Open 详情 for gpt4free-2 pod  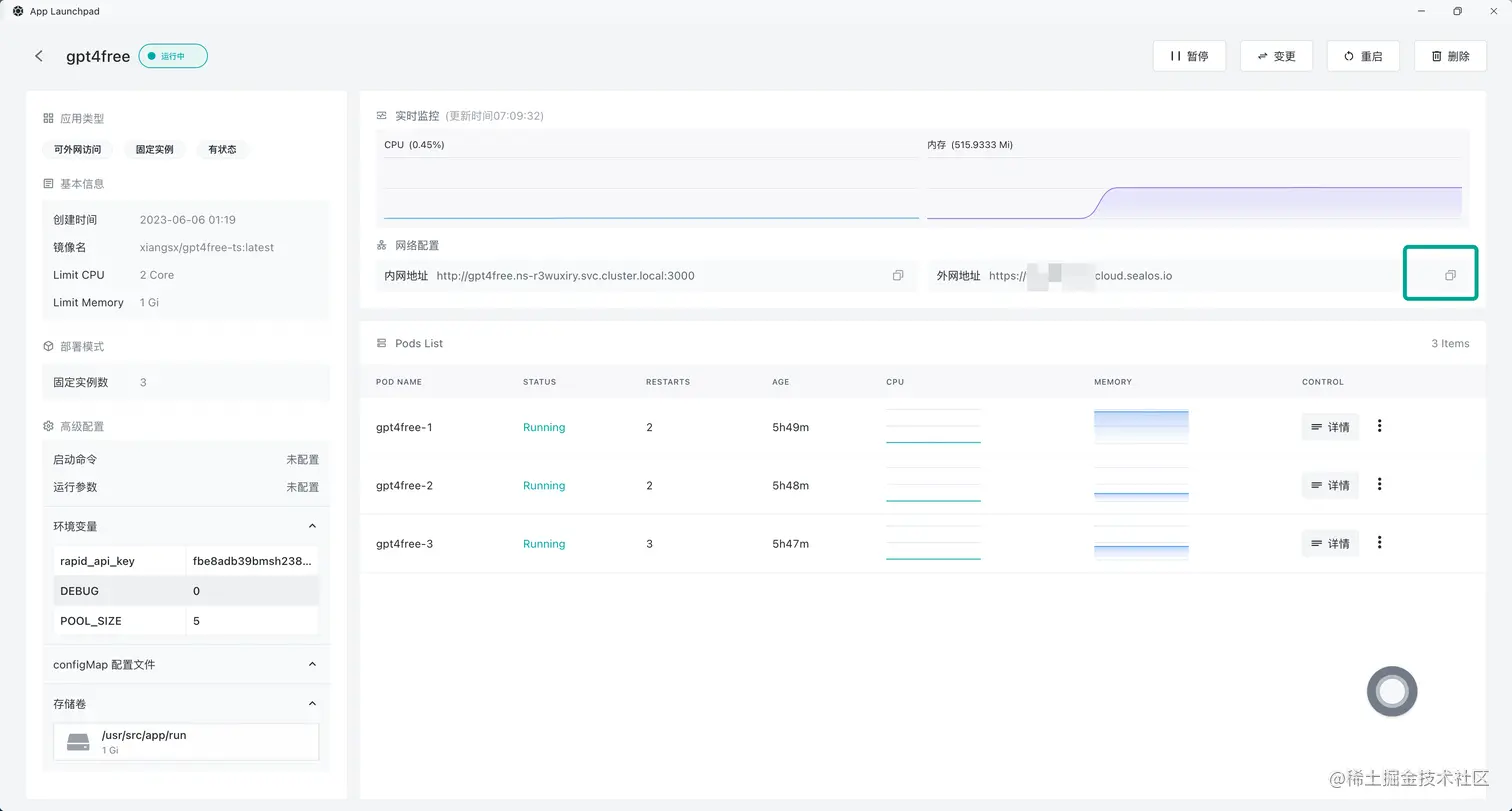pos(1330,485)
